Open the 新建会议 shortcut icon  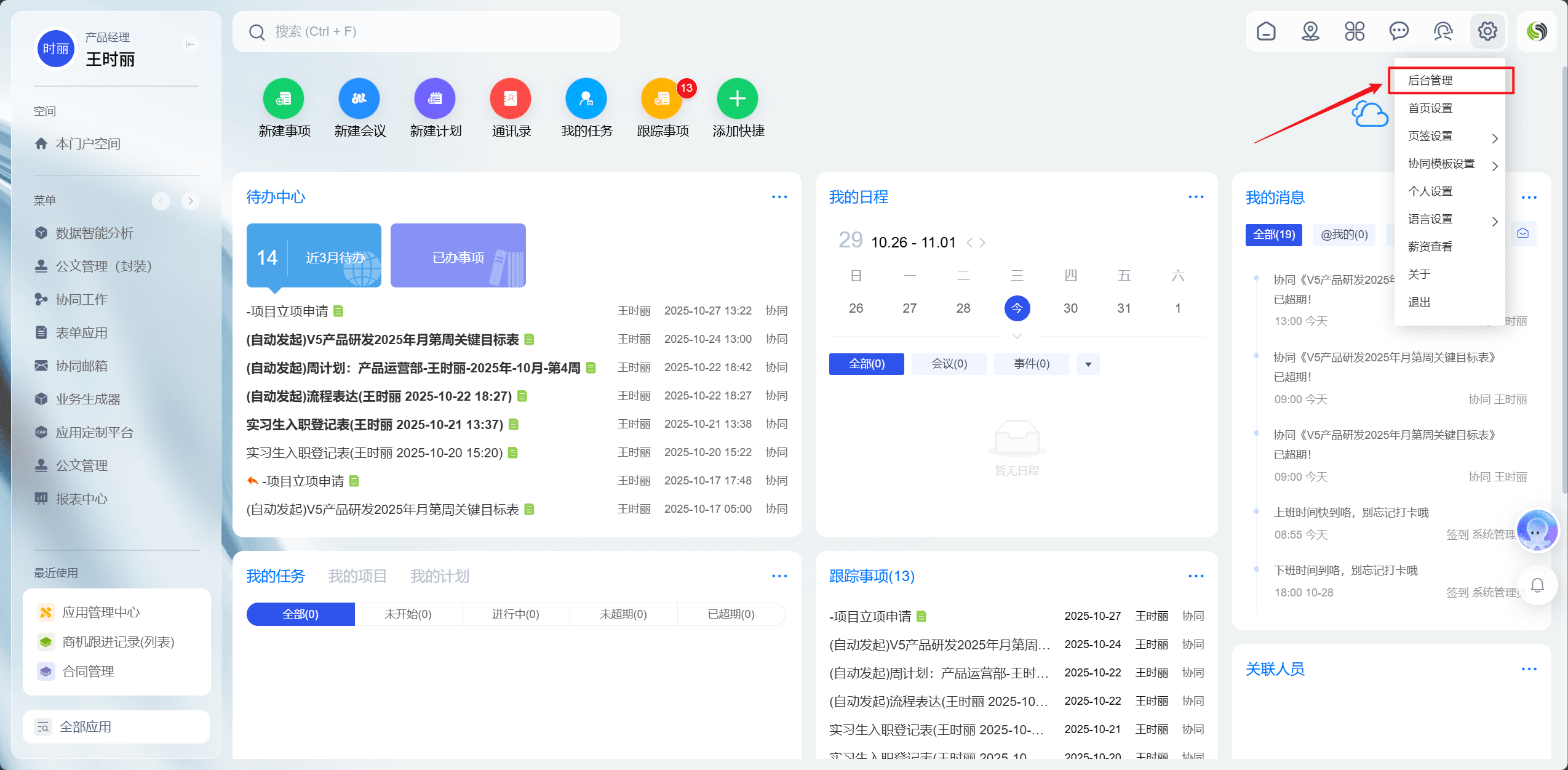tap(359, 98)
